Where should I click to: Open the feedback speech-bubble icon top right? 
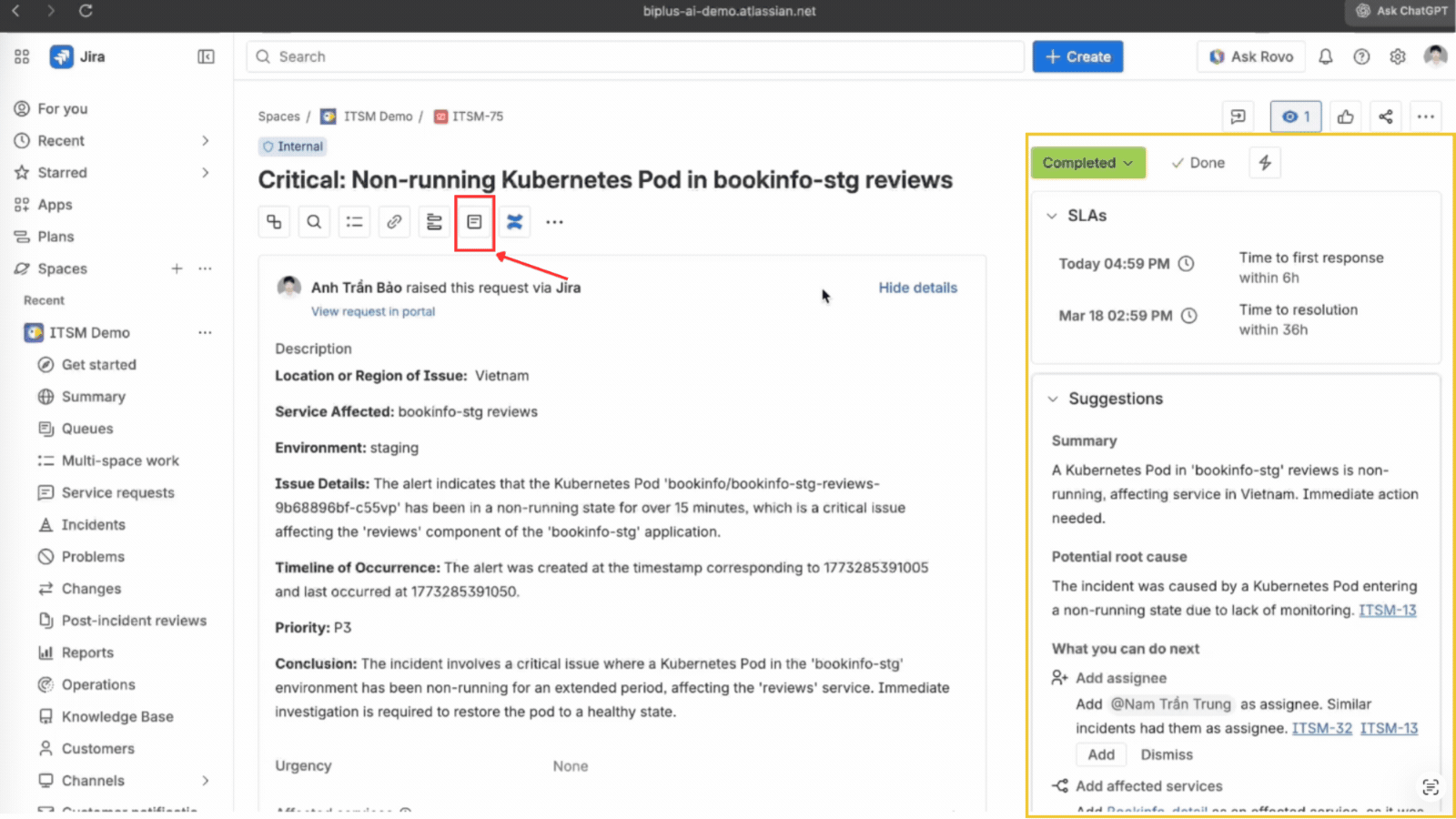(x=1238, y=116)
